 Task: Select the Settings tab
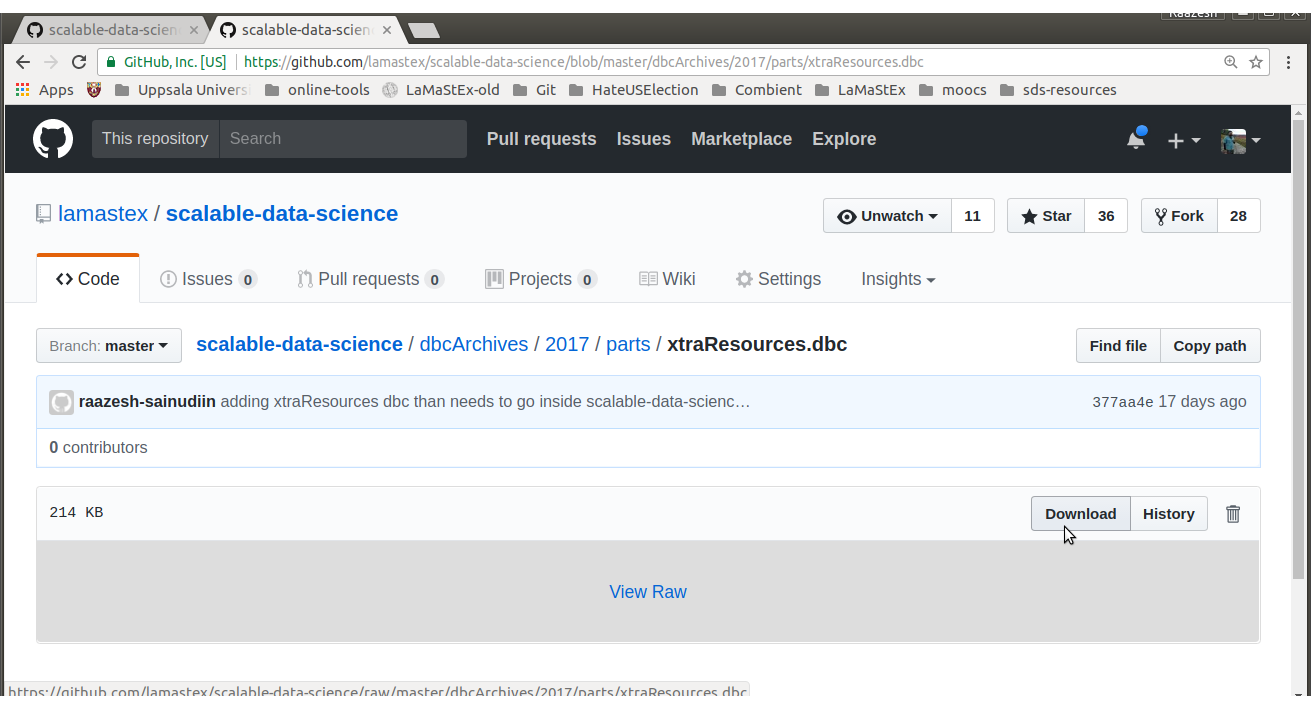[778, 279]
